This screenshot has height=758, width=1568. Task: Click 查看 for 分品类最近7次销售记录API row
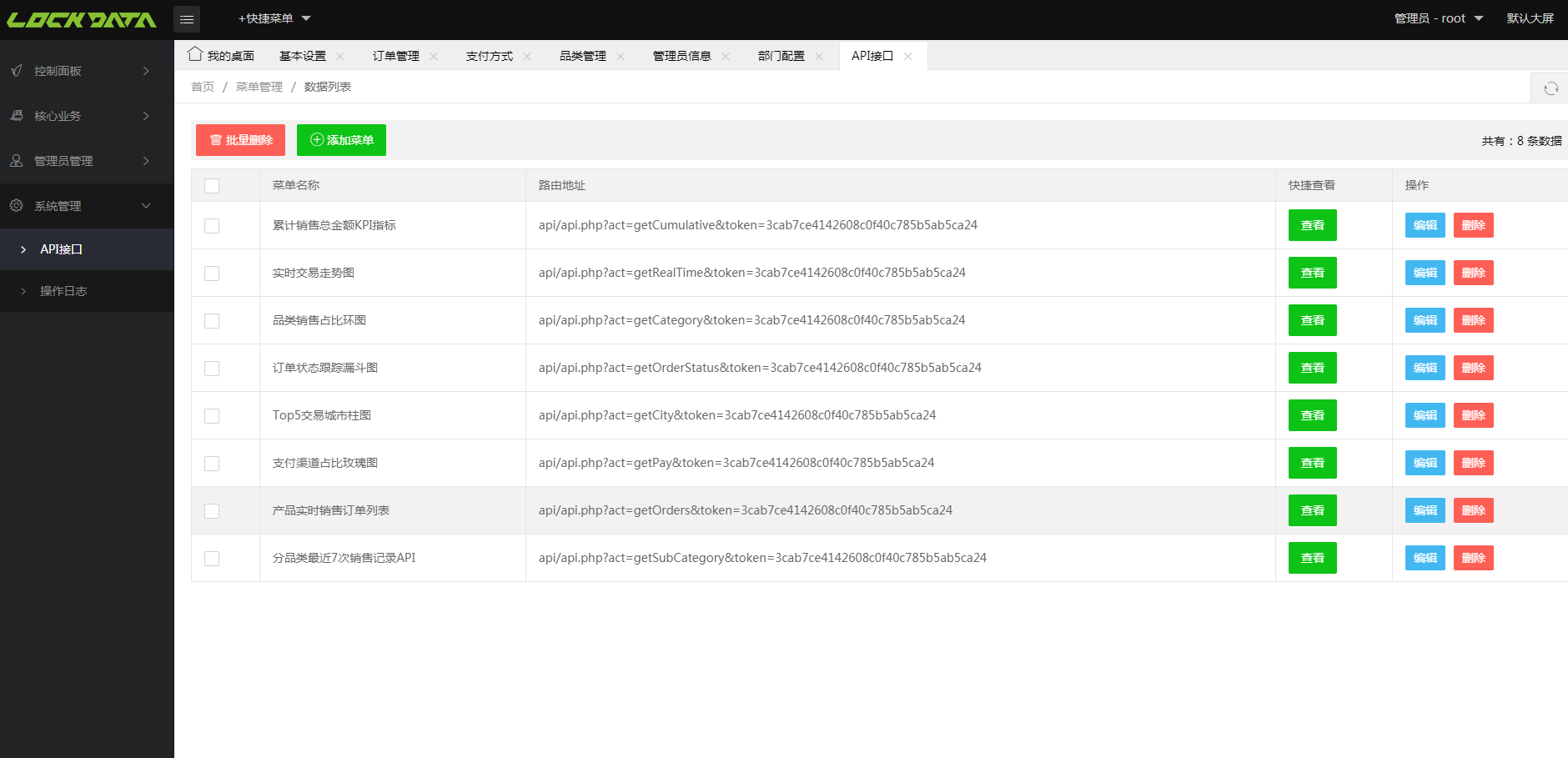(x=1313, y=558)
